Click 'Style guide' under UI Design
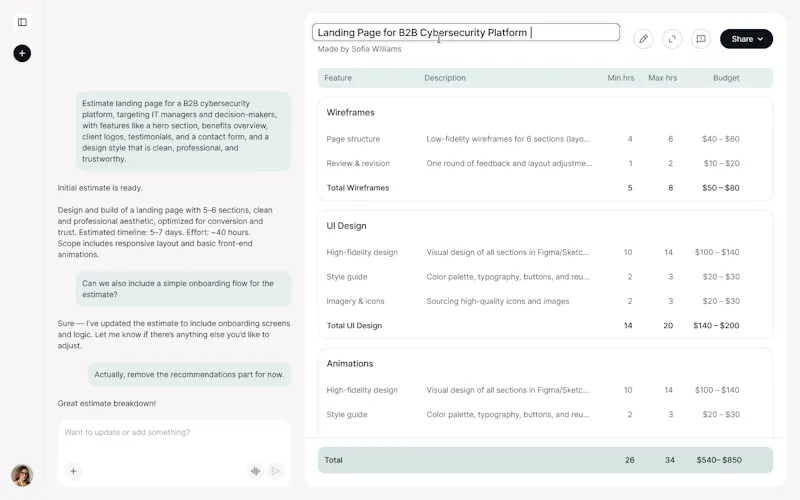The width and height of the screenshot is (800, 500). click(347, 277)
